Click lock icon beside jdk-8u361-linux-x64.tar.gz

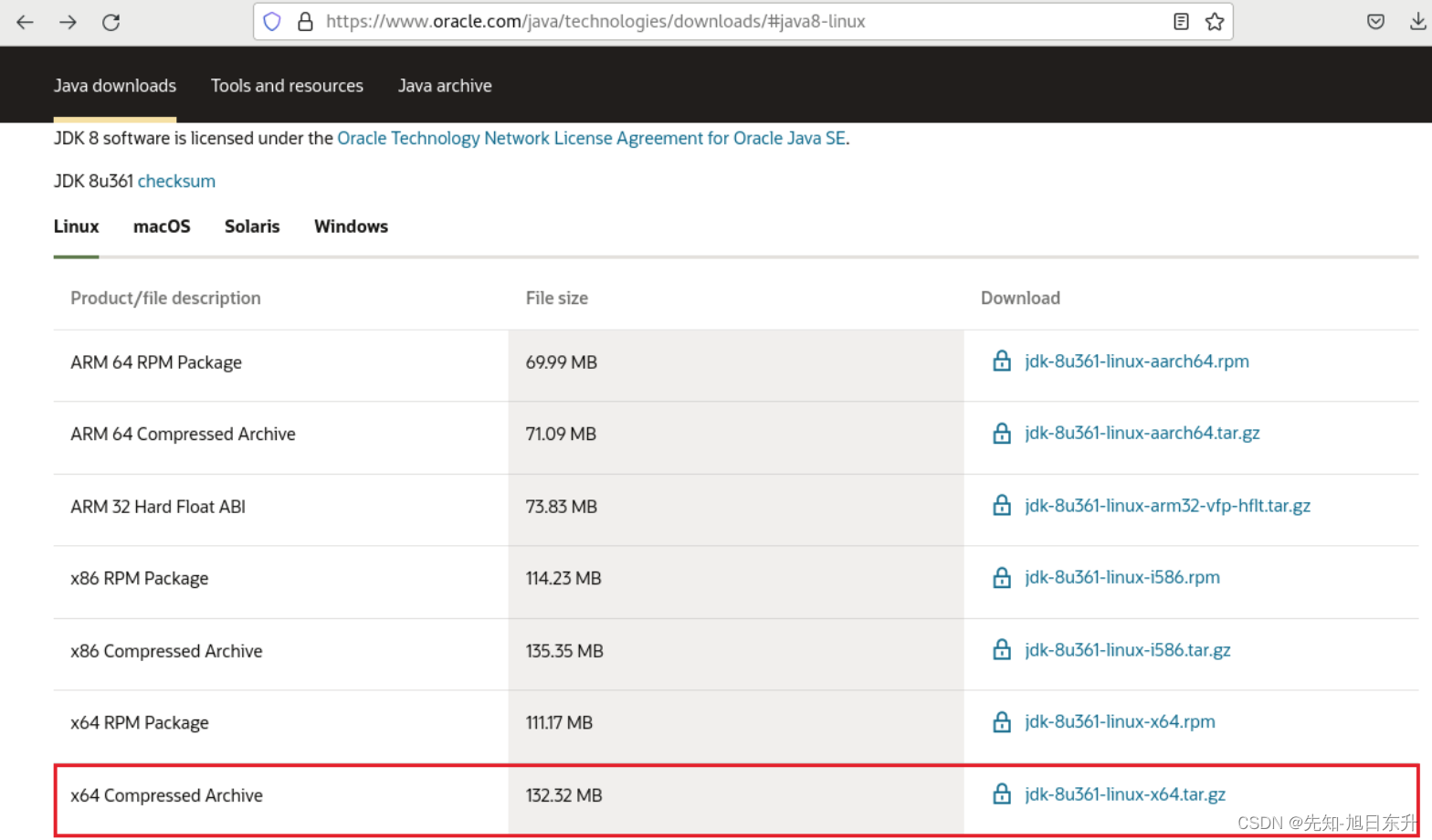click(1002, 793)
